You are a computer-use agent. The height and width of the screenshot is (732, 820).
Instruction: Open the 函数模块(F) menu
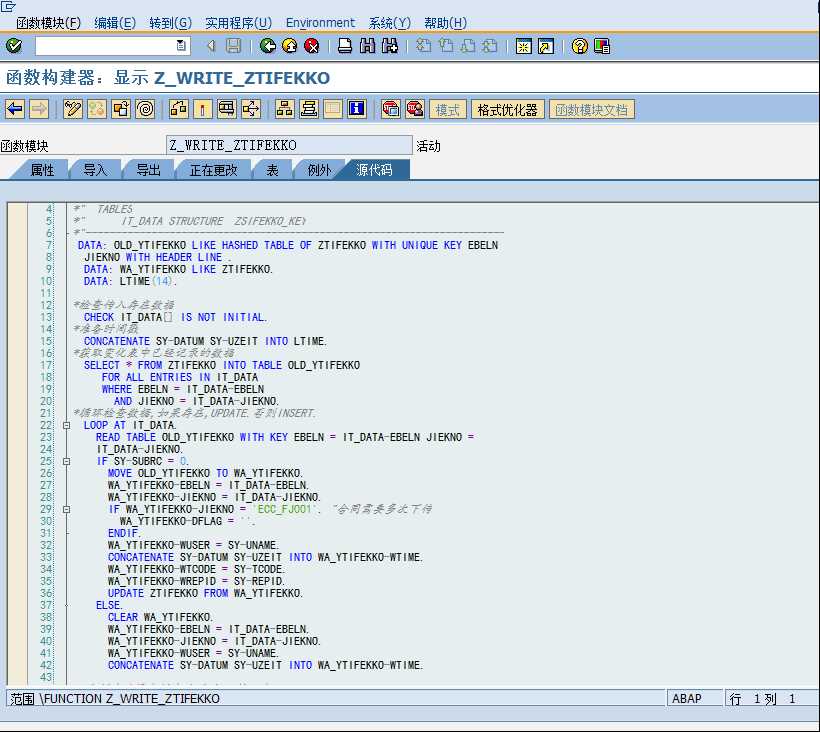tap(48, 23)
